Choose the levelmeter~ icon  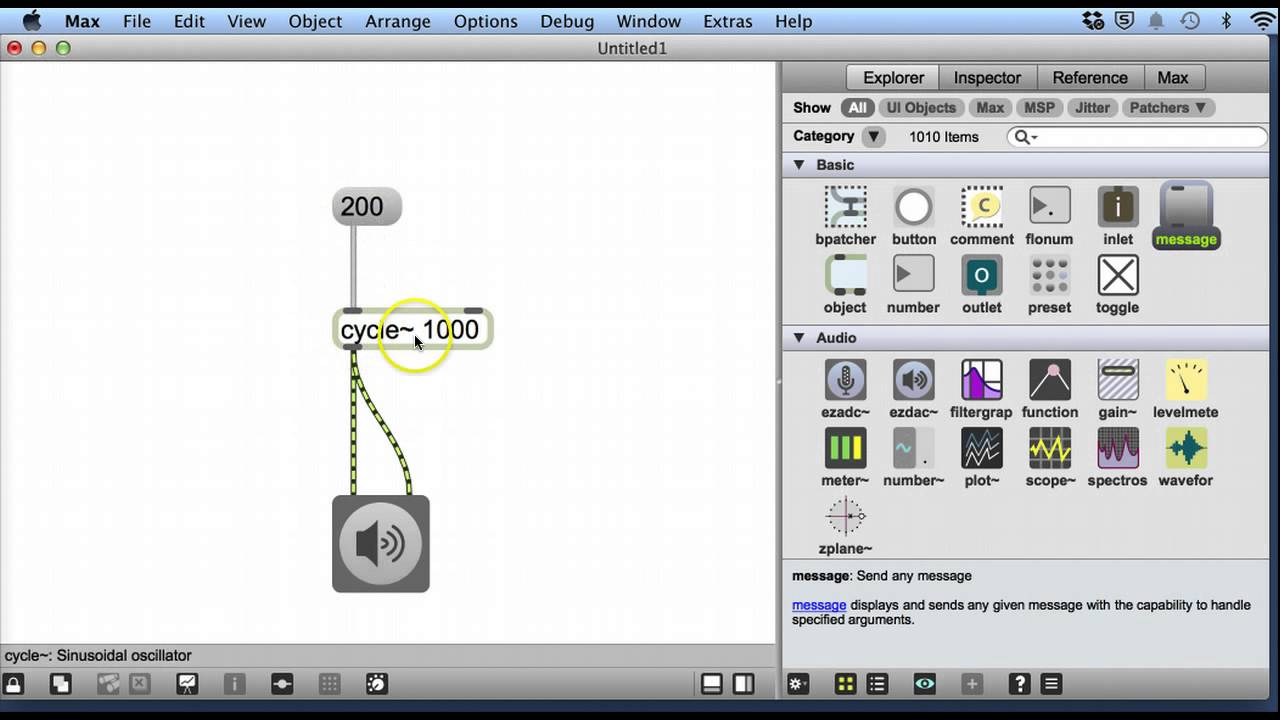pyautogui.click(x=1186, y=380)
